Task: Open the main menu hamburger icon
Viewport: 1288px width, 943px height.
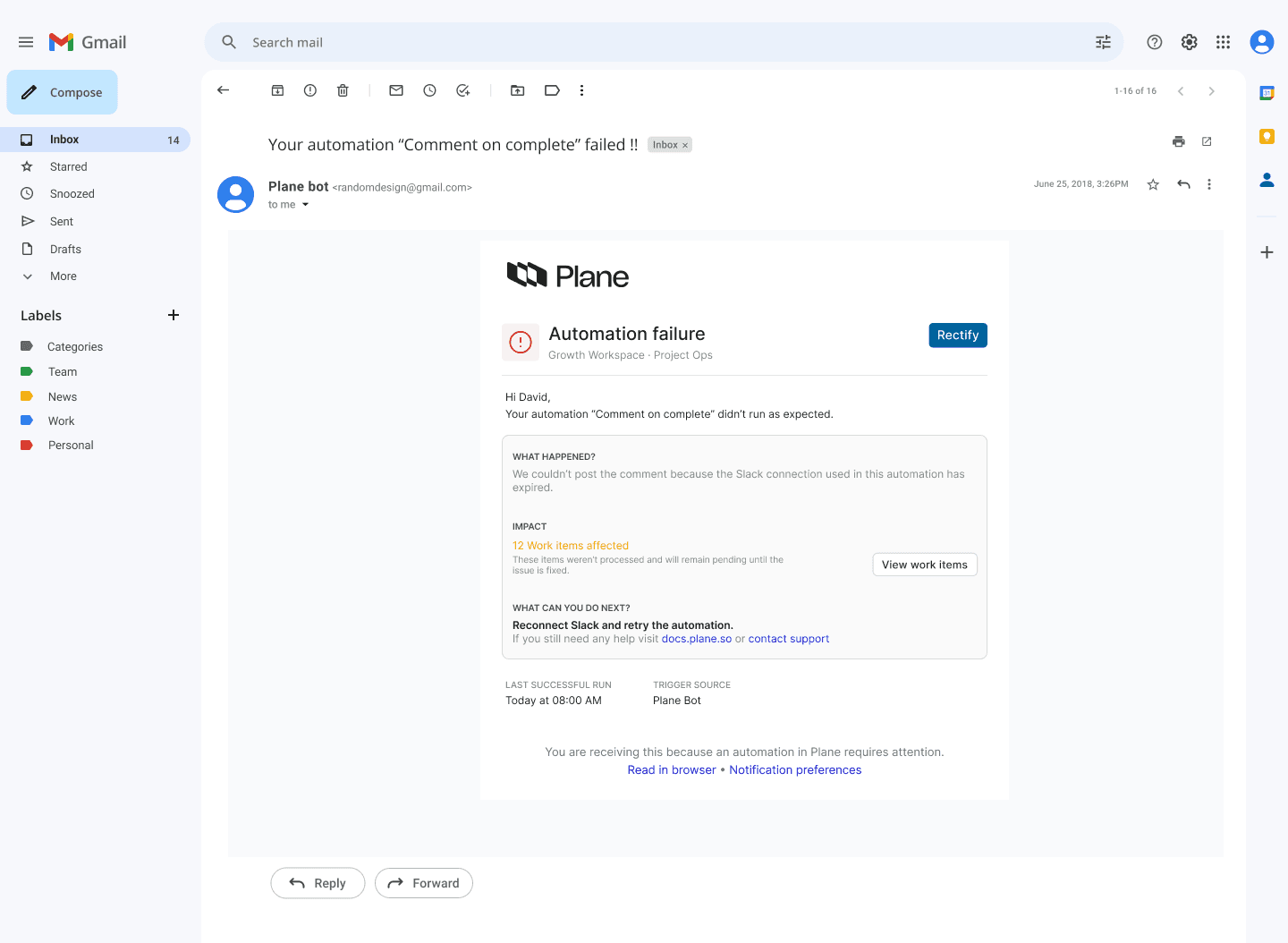Action: pos(26,42)
